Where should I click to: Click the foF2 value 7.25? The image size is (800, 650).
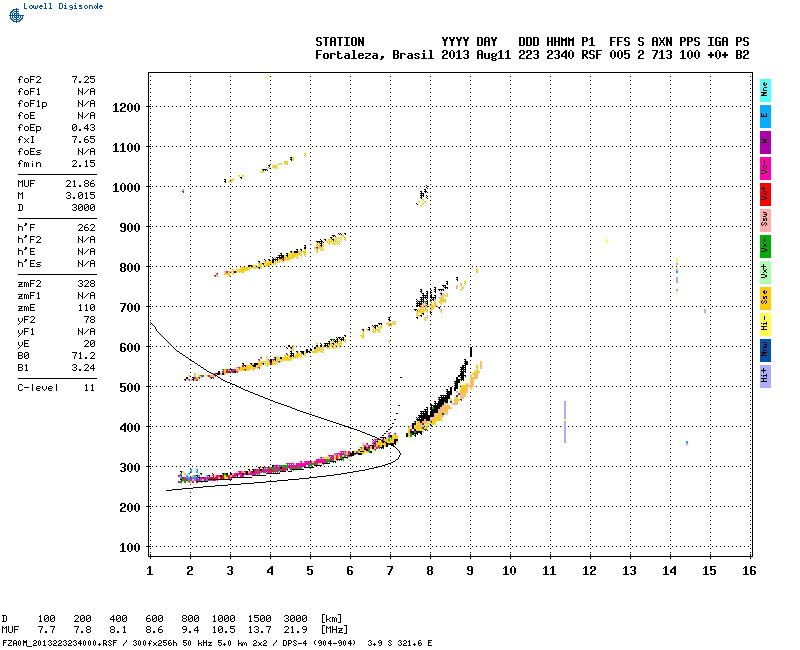click(x=84, y=80)
